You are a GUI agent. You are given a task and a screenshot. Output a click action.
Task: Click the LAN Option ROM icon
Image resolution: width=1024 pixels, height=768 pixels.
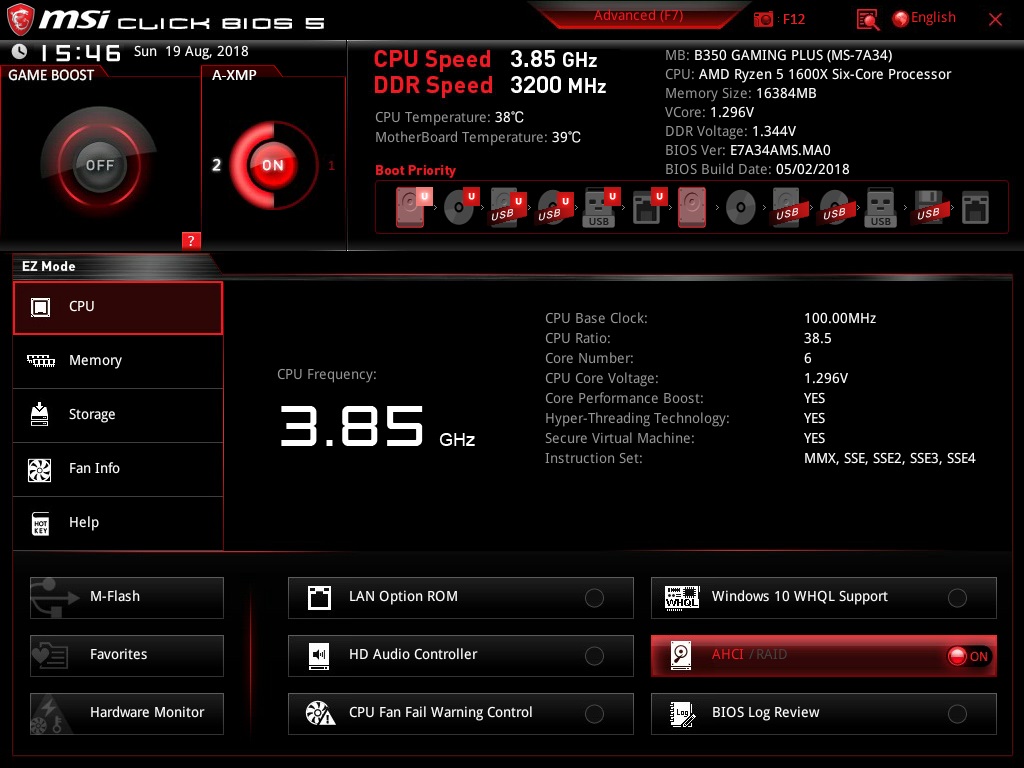coord(319,597)
